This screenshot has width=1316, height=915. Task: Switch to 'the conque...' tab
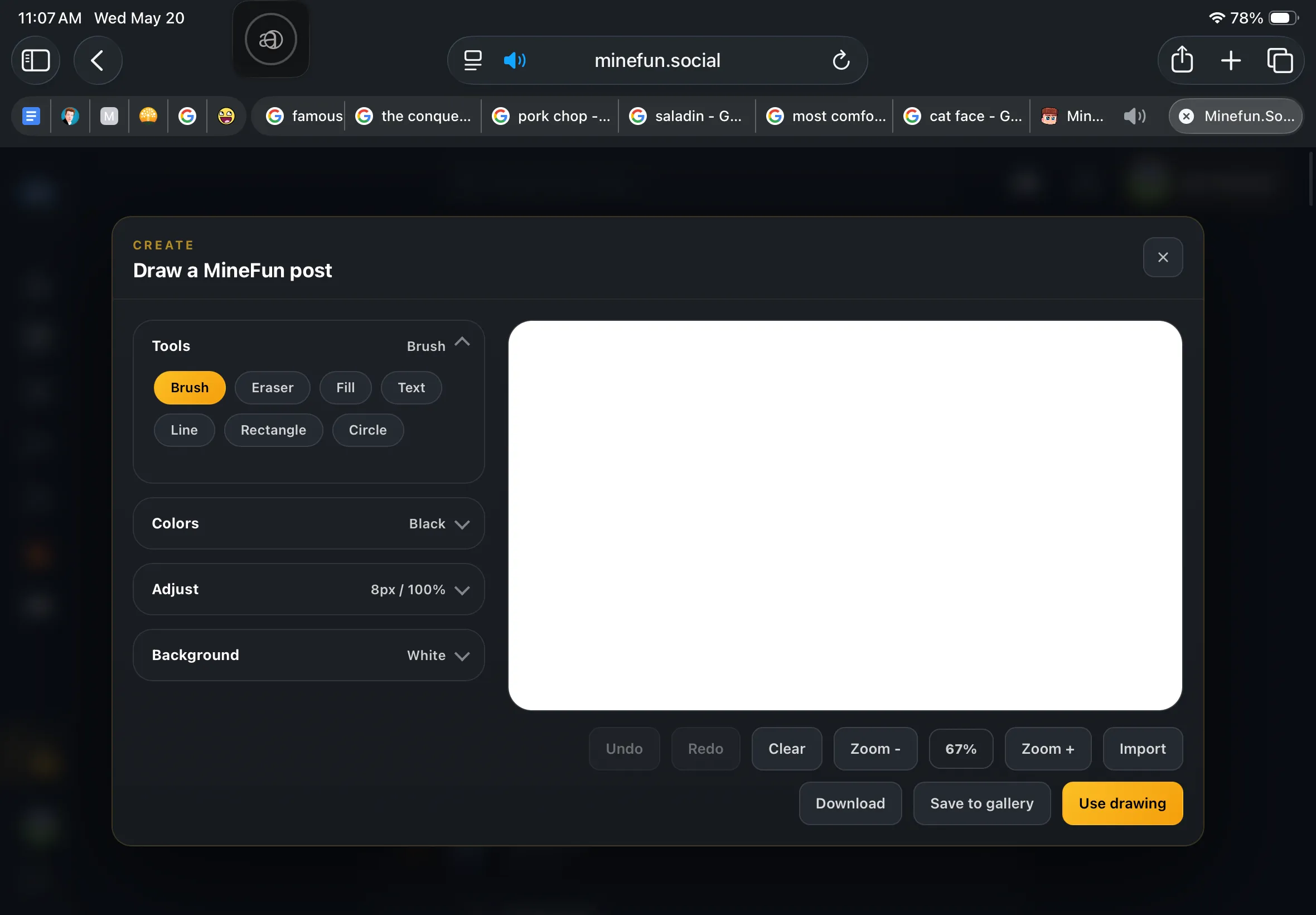pyautogui.click(x=413, y=117)
